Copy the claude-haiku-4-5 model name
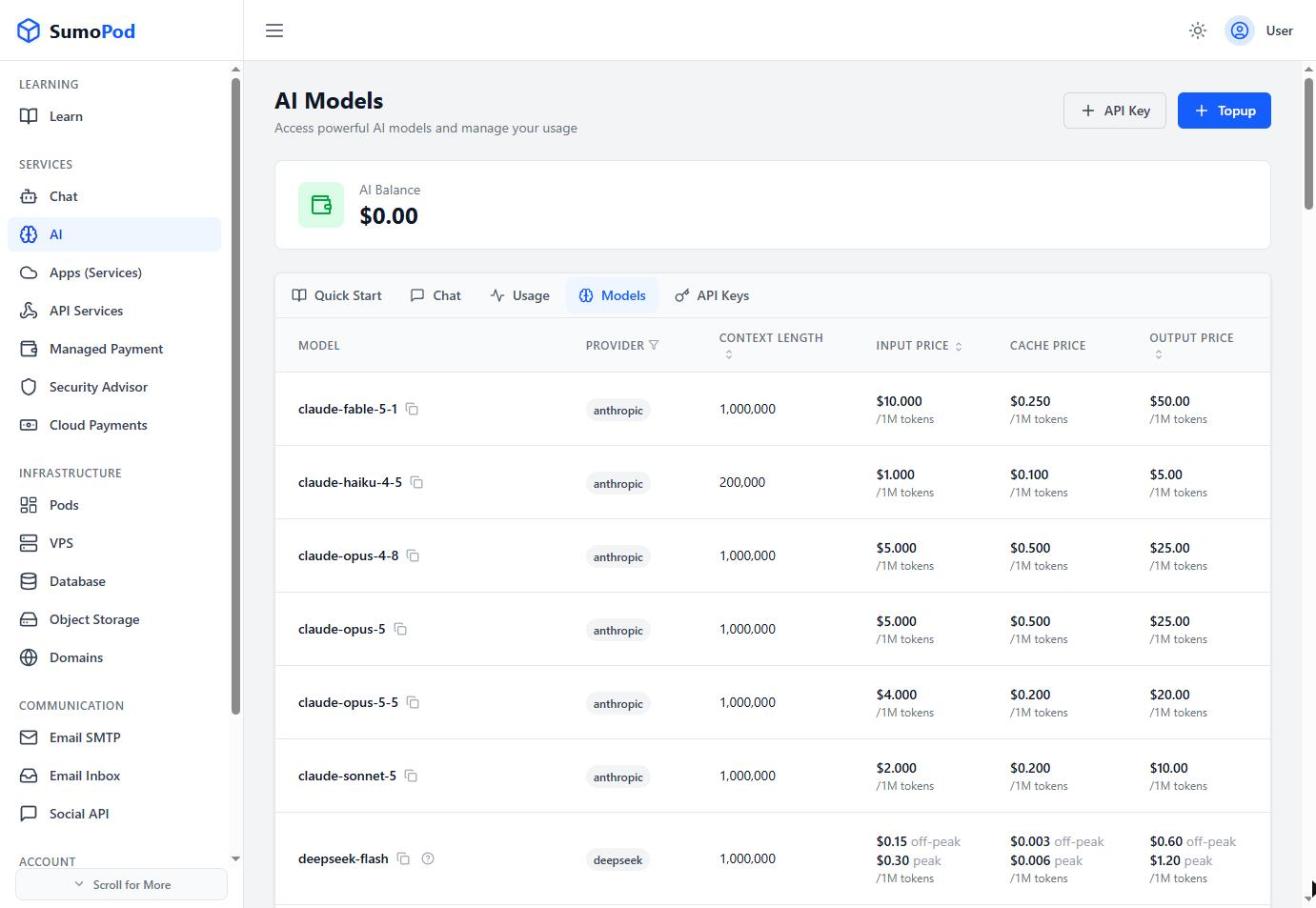Viewport: 1316px width, 908px height. 416,483
